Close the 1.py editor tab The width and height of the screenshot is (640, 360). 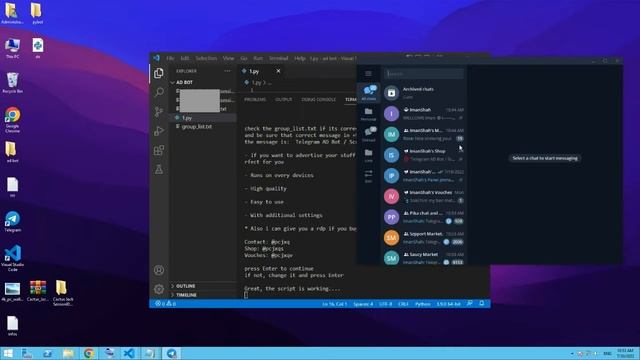[x=278, y=71]
